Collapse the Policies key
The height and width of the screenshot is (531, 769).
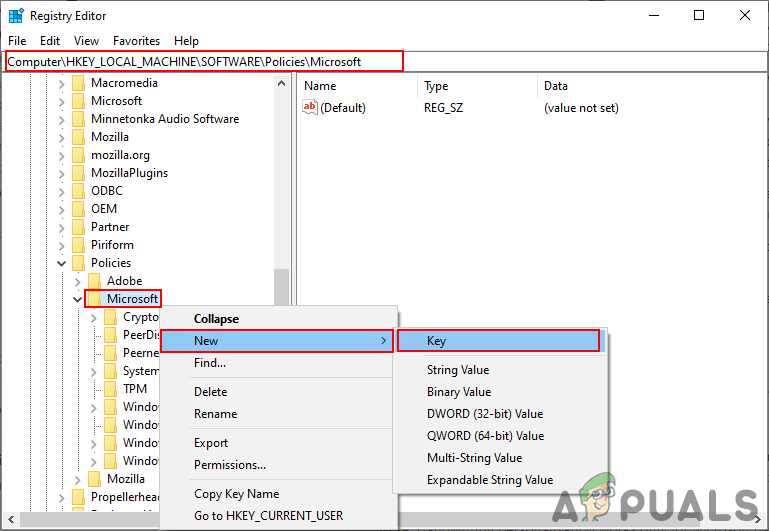pyautogui.click(x=61, y=263)
